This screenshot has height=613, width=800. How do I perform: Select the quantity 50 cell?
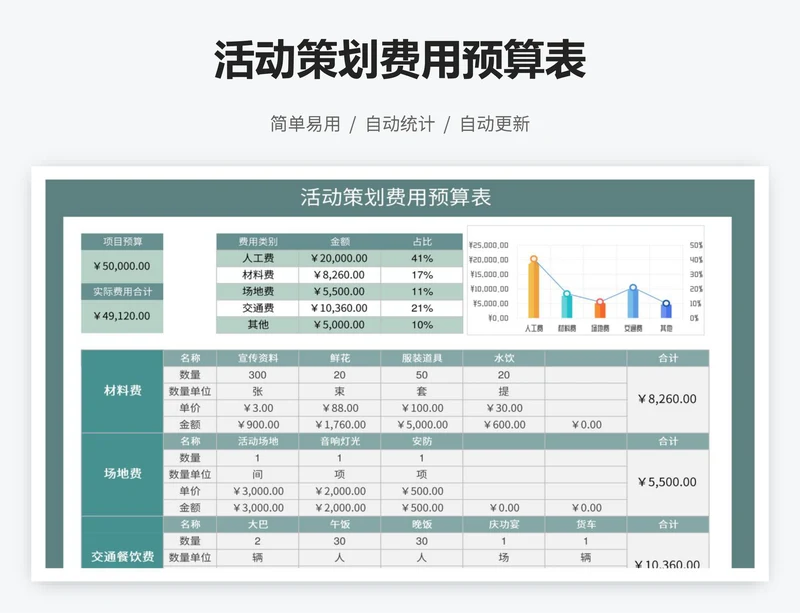point(422,375)
